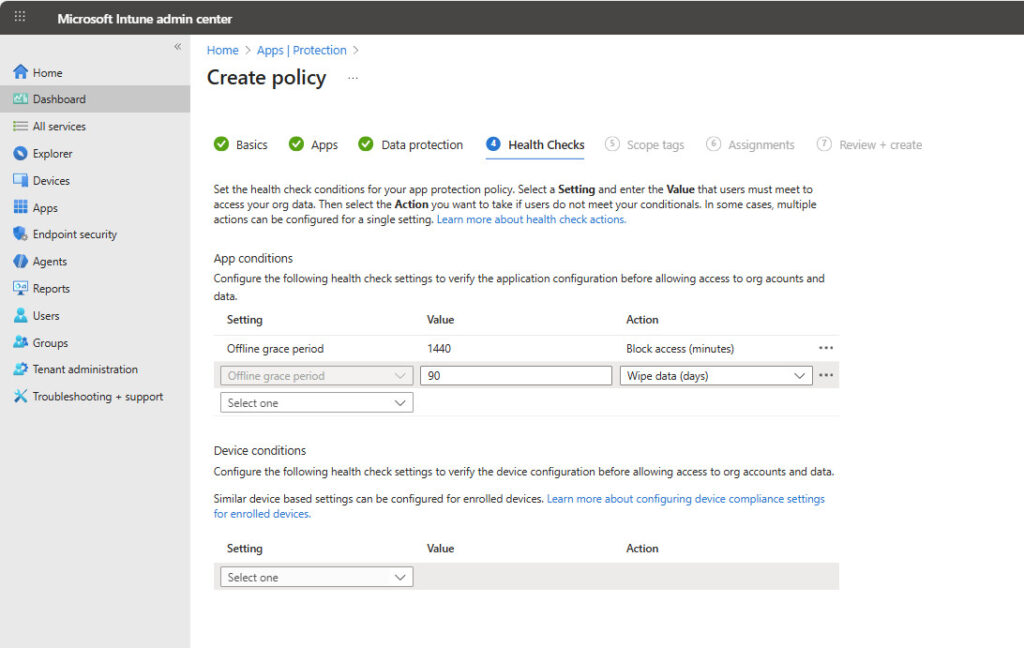Open ellipsis menu next to Create policy title
This screenshot has height=648, width=1024.
click(x=353, y=78)
